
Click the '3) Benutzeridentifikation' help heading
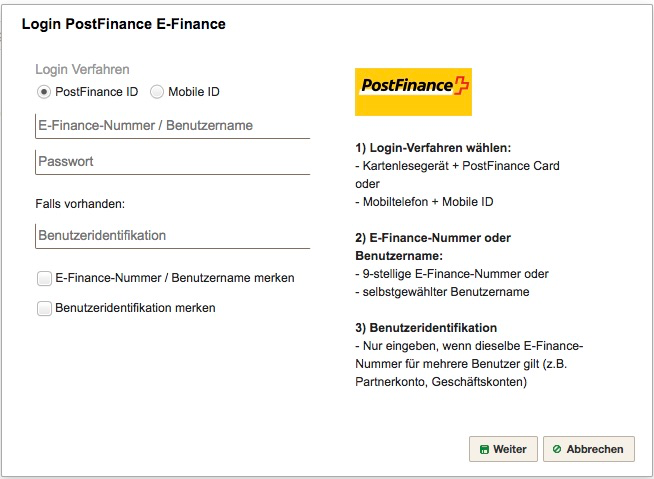coord(426,328)
